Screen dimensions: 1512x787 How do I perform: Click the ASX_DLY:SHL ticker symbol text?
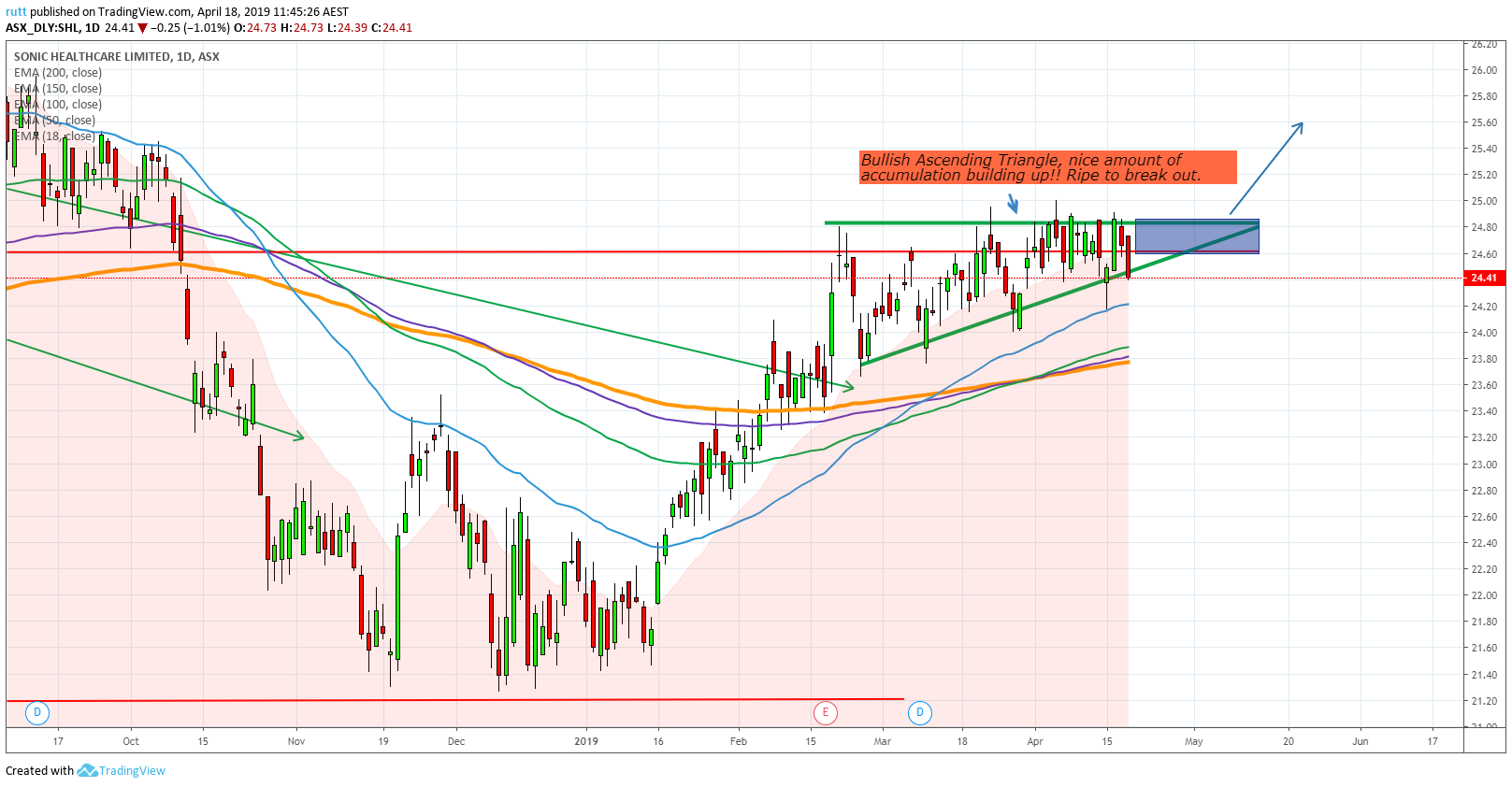point(42,28)
